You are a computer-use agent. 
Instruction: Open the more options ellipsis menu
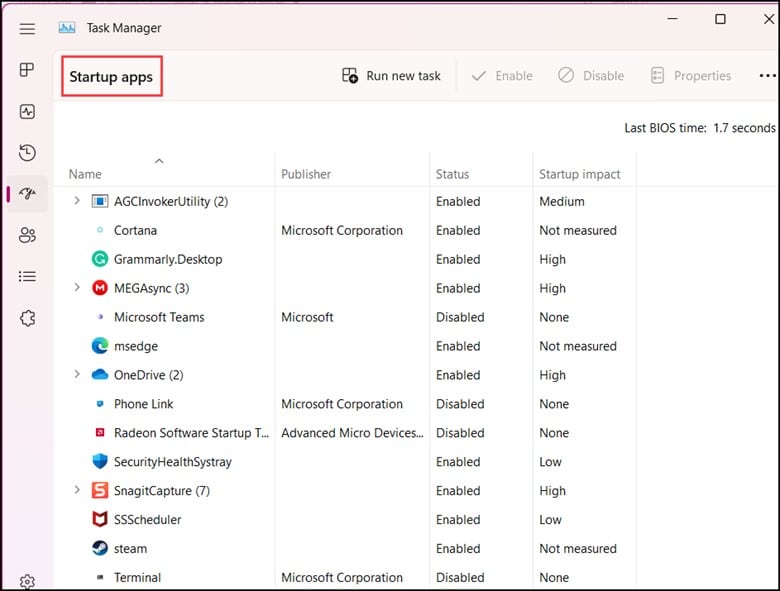tap(768, 76)
